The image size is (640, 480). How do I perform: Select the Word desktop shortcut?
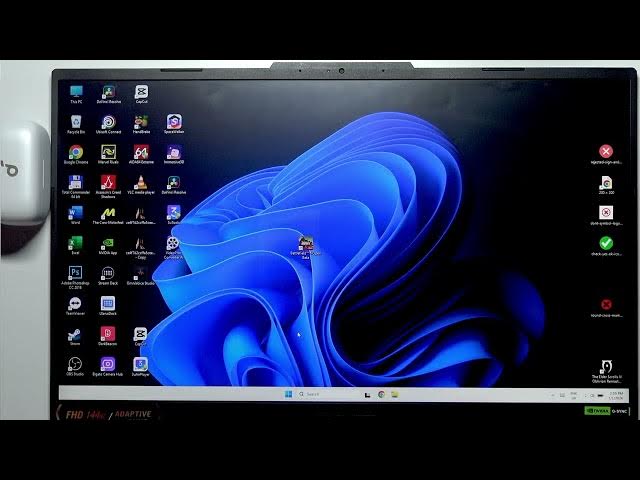76,215
